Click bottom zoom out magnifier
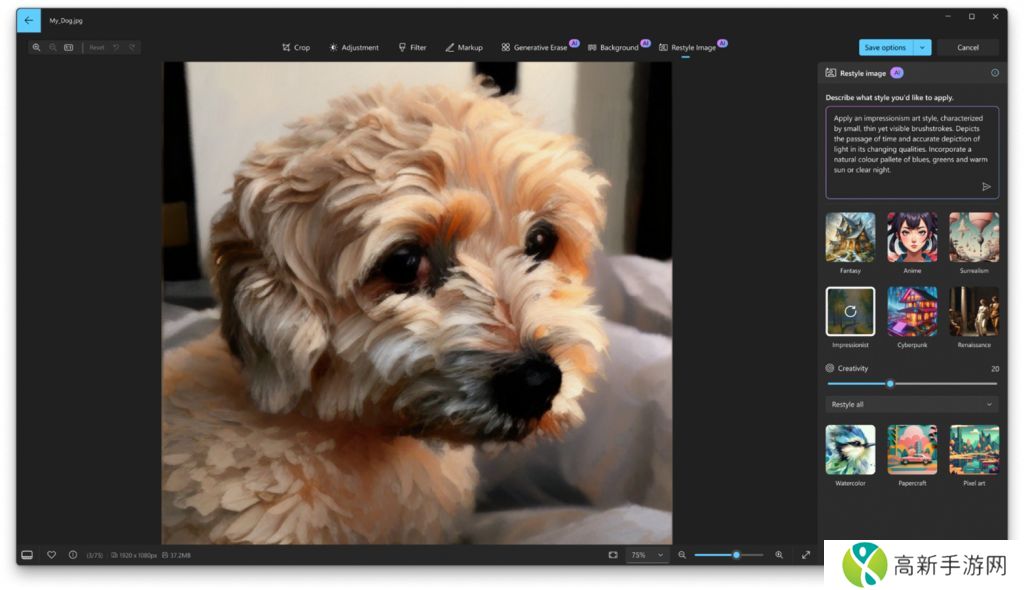This screenshot has width=1024, height=590. 682,555
